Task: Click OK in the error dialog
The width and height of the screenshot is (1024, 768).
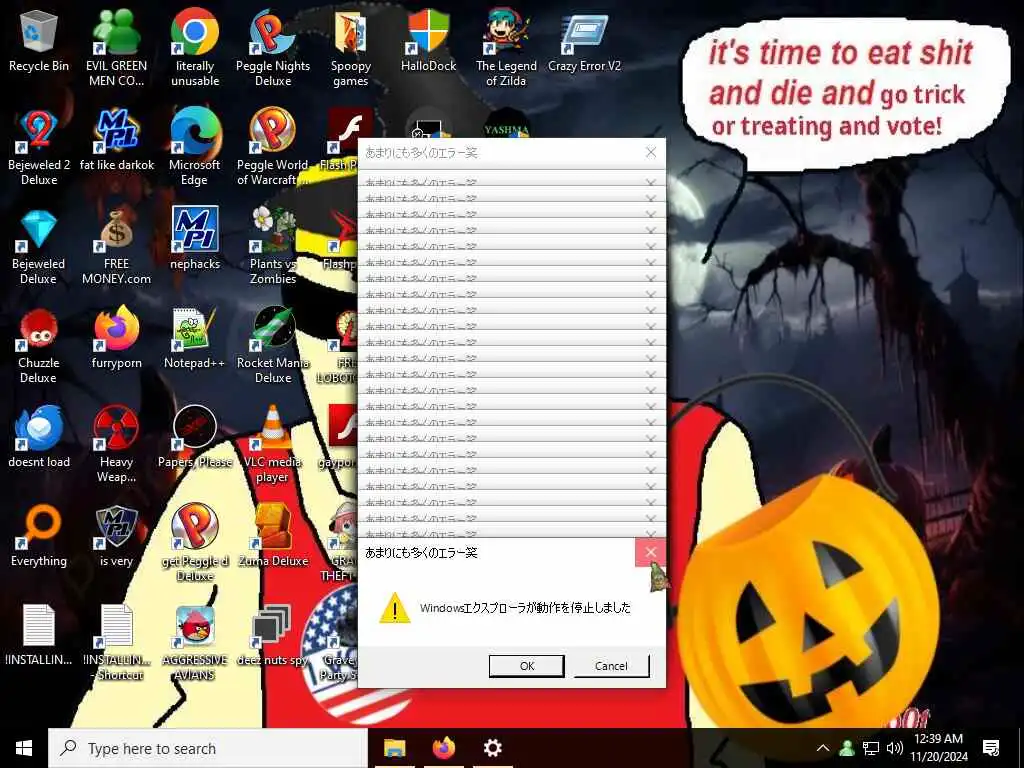Action: 526,665
